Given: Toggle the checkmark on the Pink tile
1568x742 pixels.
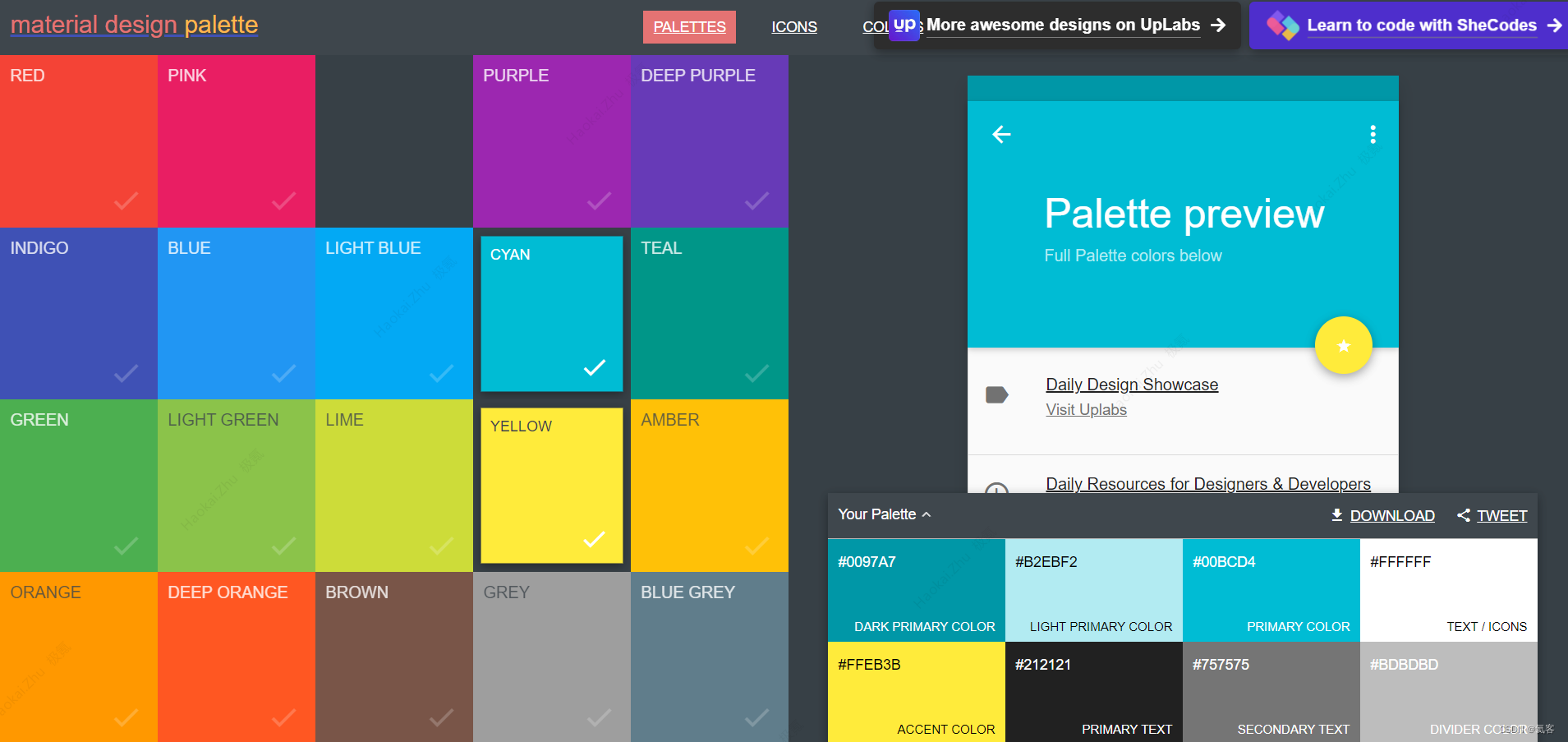Looking at the screenshot, I should pyautogui.click(x=283, y=200).
